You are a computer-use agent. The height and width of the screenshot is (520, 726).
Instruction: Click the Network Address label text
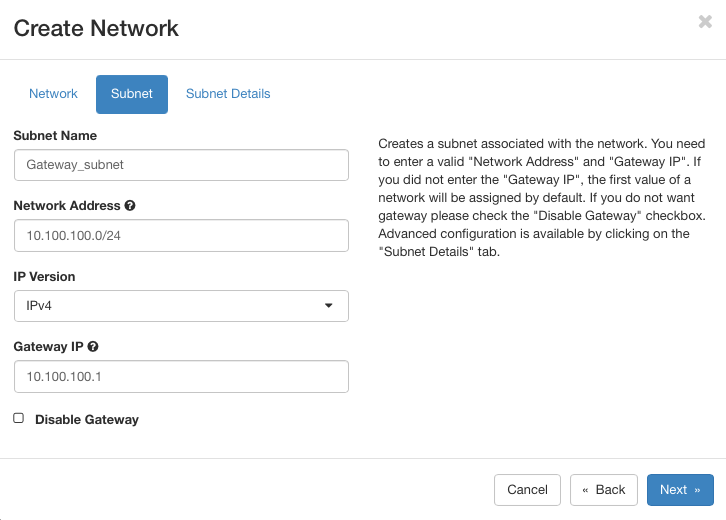(x=67, y=206)
